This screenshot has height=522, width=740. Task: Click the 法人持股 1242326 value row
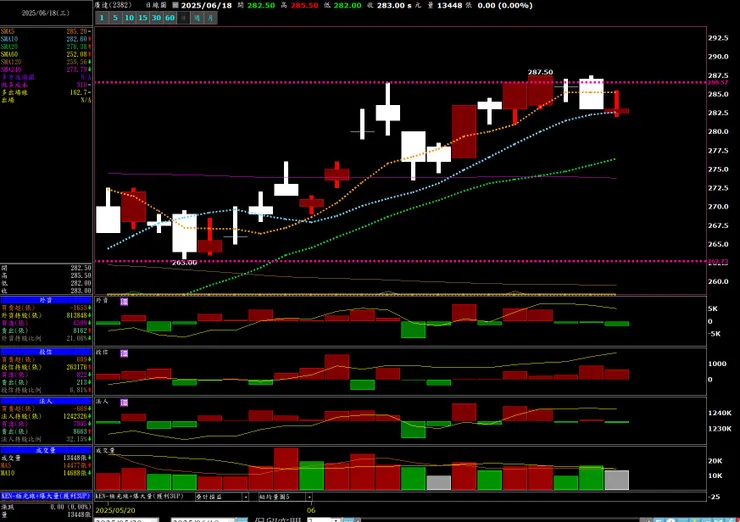click(x=46, y=416)
